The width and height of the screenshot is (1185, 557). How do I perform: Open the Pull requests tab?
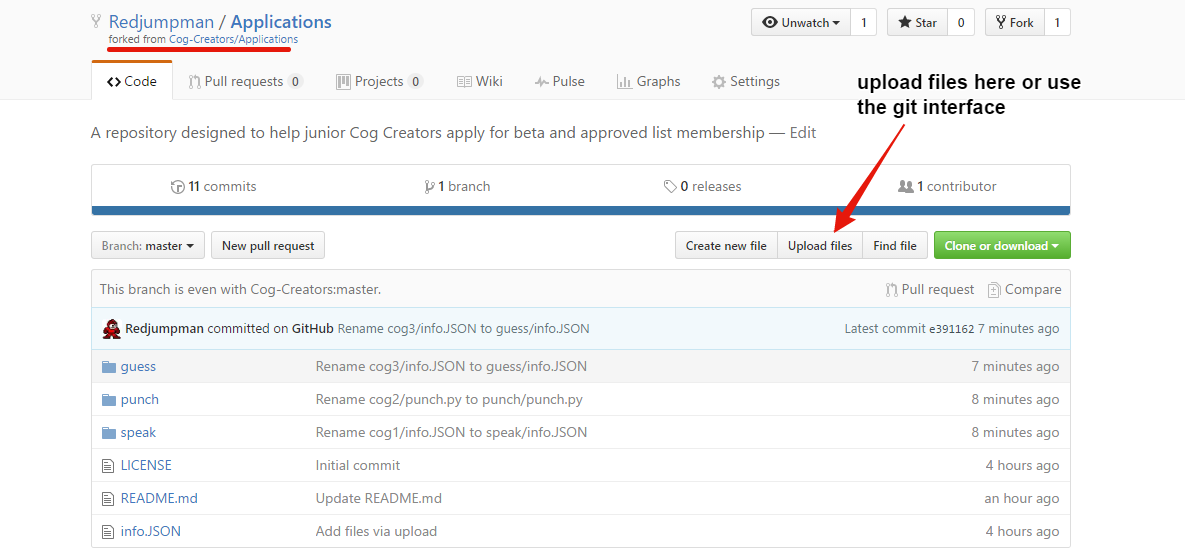(246, 82)
